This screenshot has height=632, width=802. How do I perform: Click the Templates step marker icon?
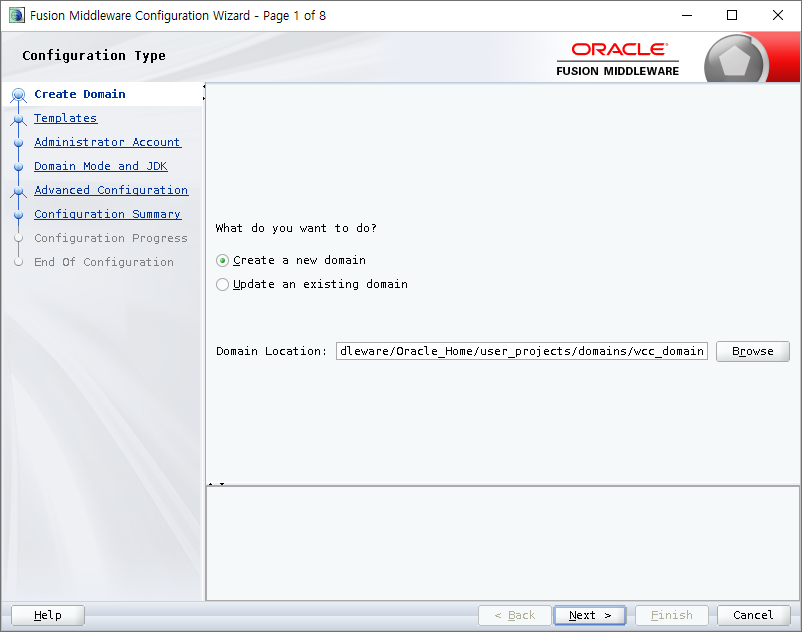tap(18, 119)
